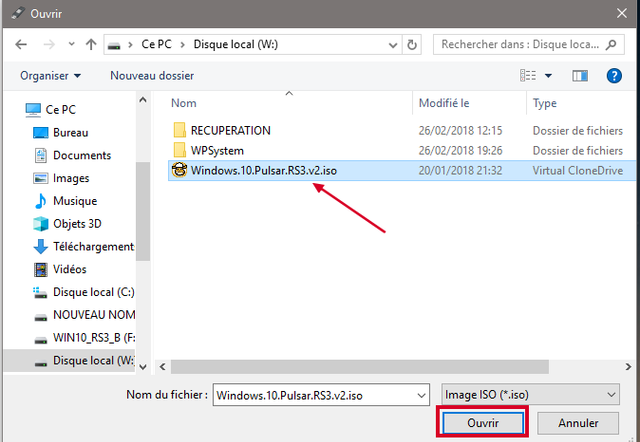Sort by Modifié le column

coord(444,103)
